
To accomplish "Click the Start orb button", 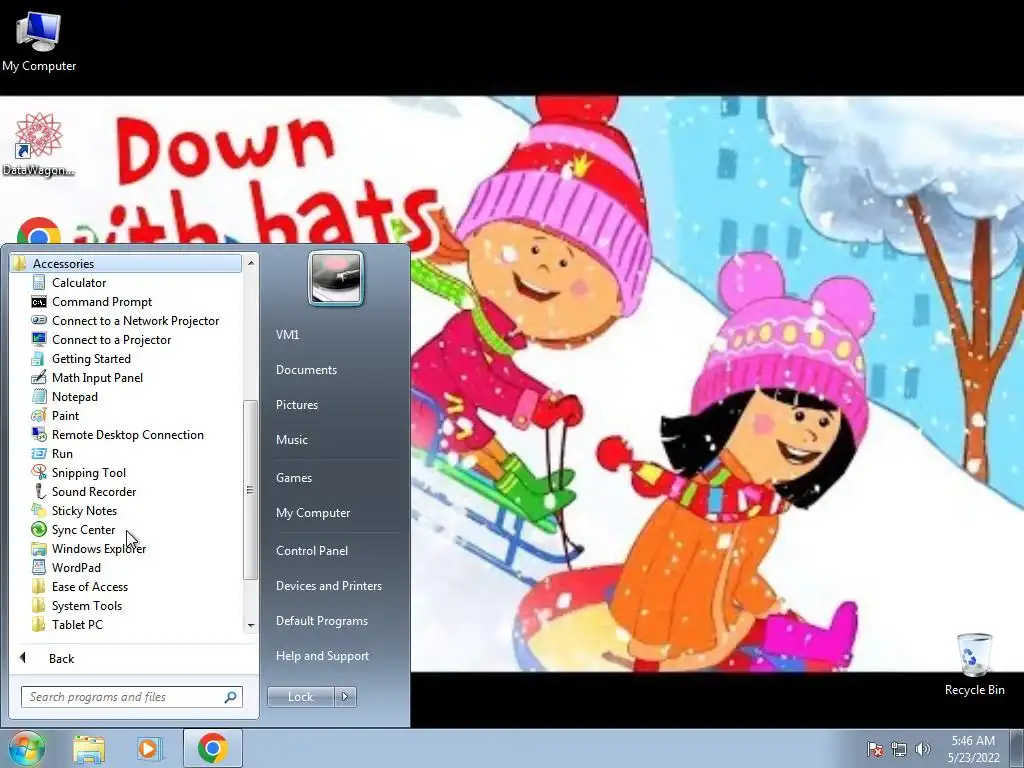I will click(26, 748).
